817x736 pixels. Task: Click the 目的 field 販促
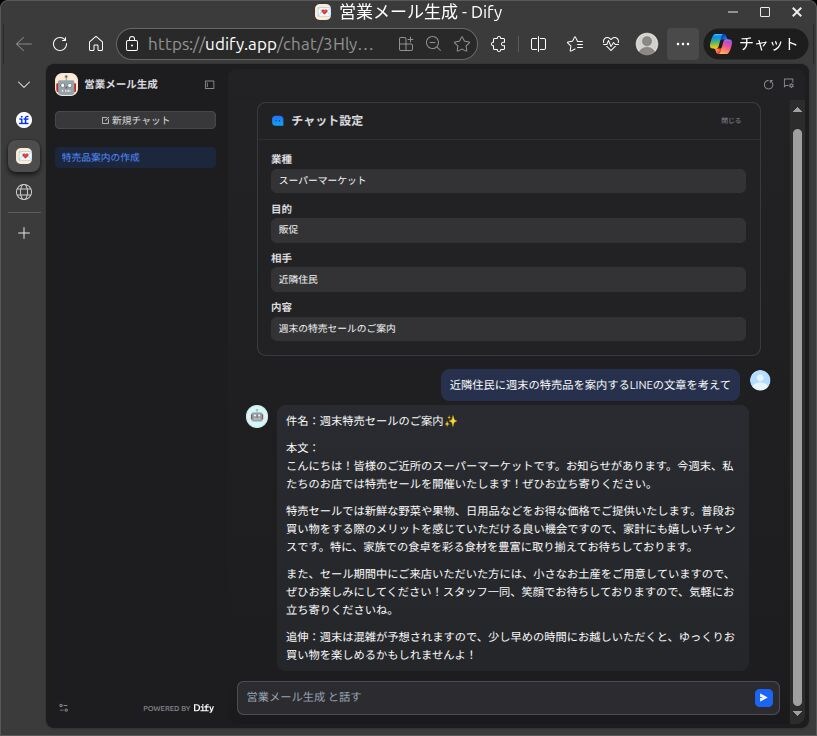(508, 230)
